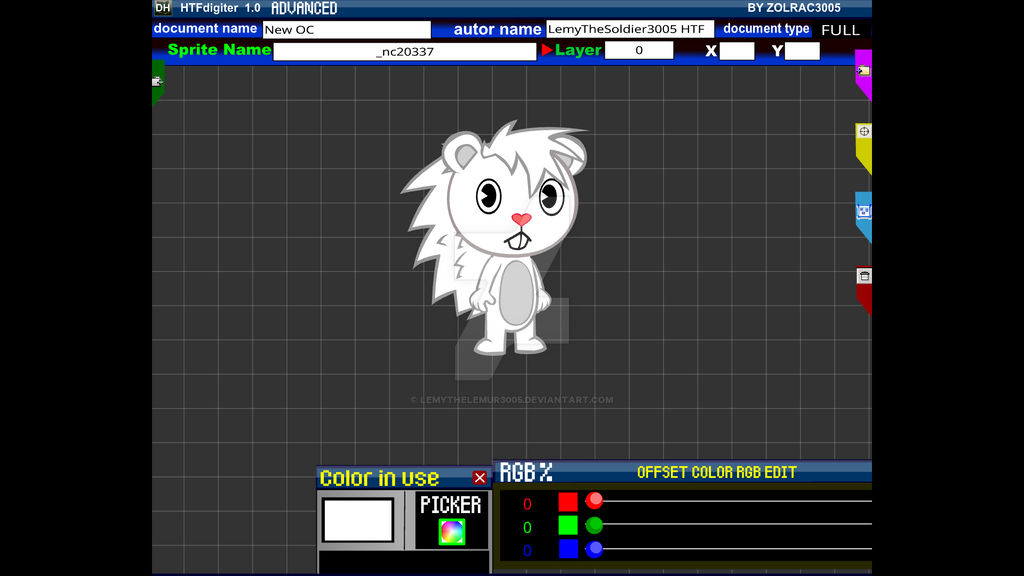Click the X coordinate field
Screen dimensions: 1024x576
coord(737,51)
